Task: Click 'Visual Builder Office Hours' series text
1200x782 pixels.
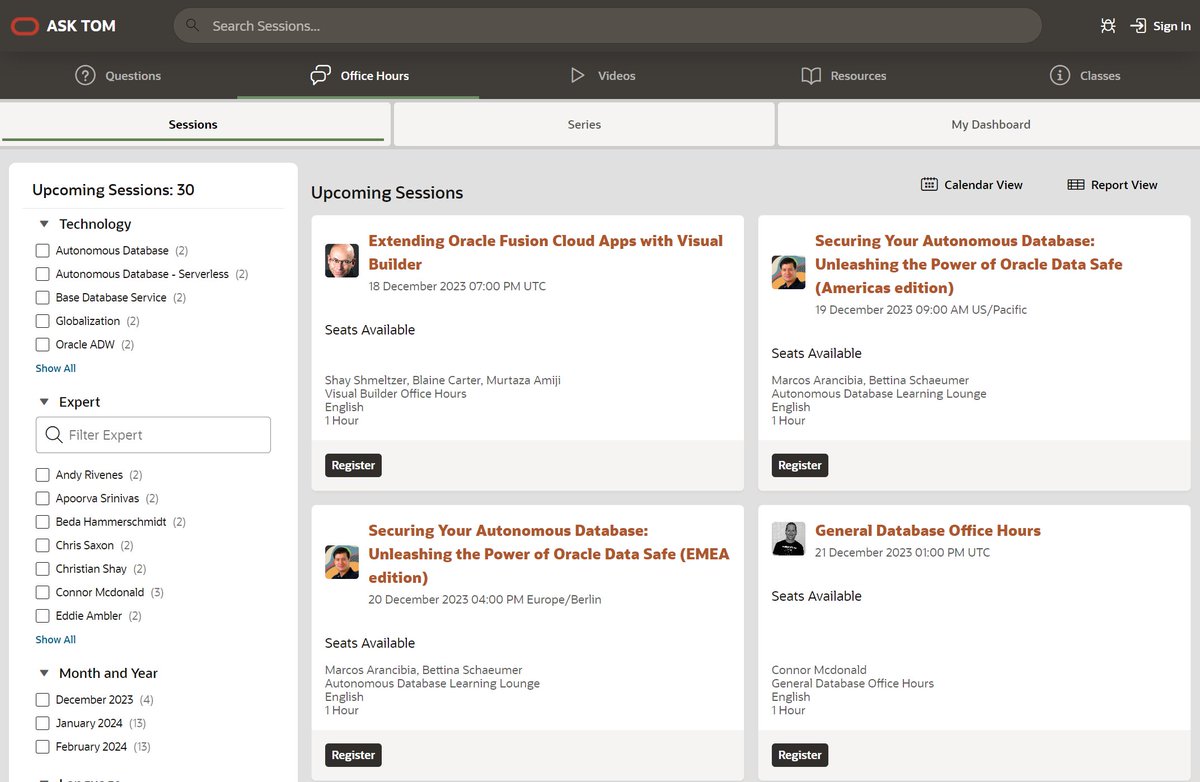Action: coord(396,394)
